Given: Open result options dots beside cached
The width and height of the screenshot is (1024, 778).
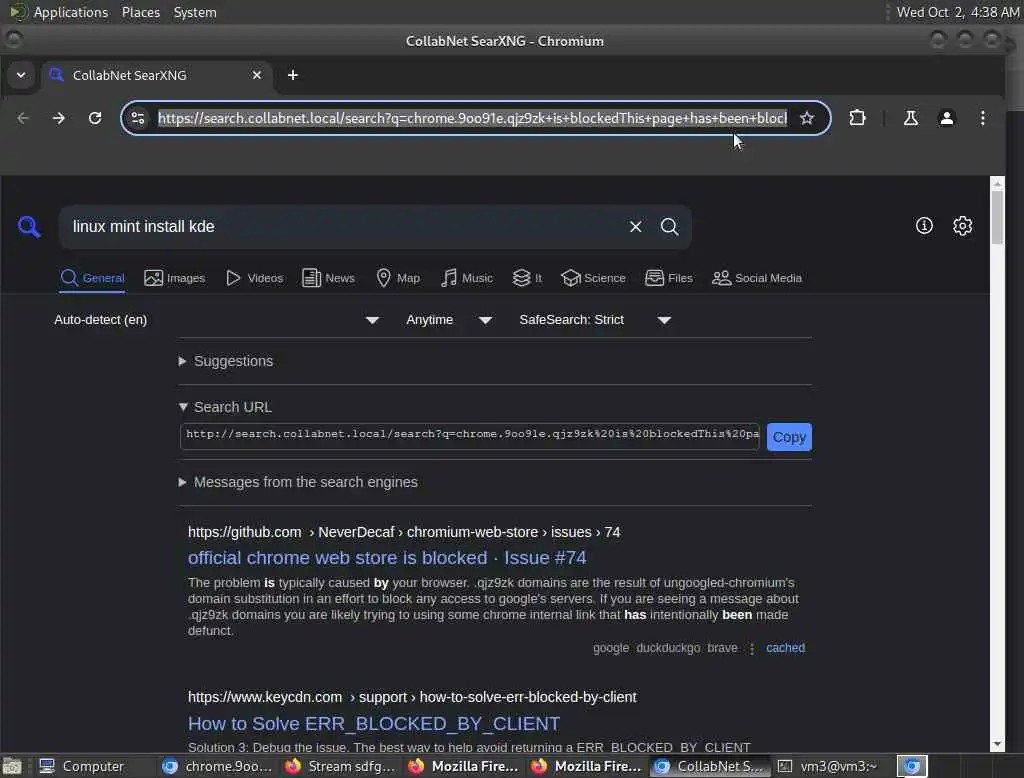Looking at the screenshot, I should [x=752, y=648].
